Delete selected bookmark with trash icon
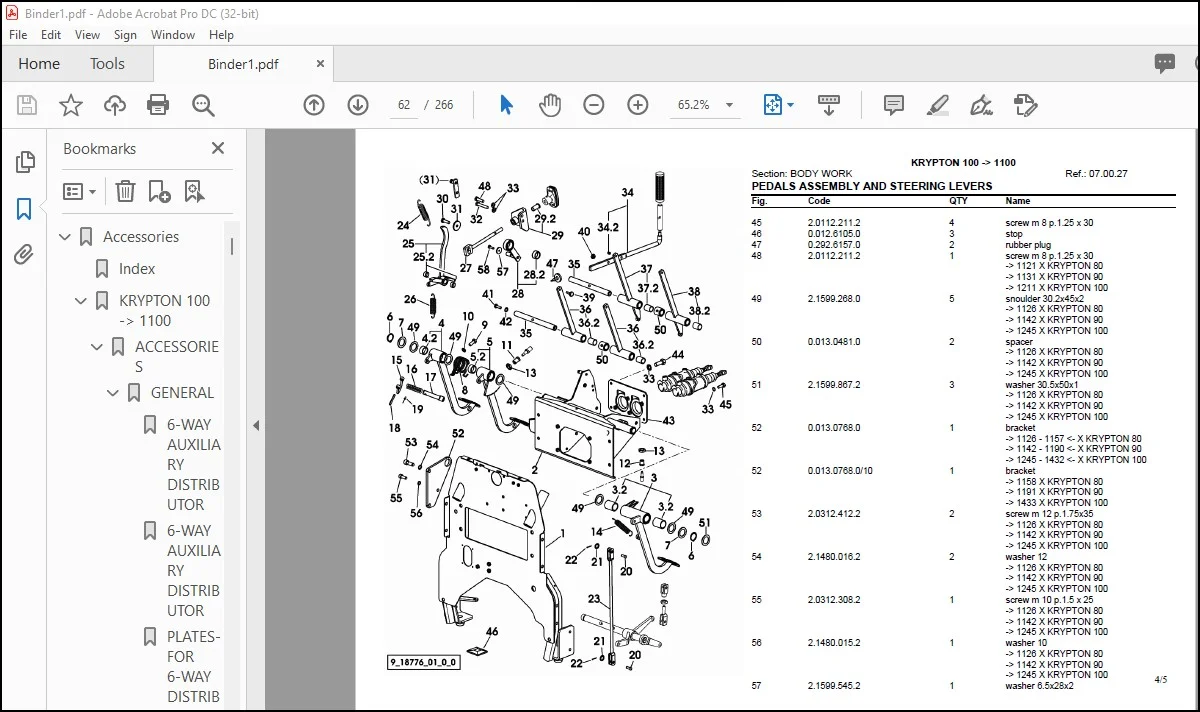 [x=125, y=191]
